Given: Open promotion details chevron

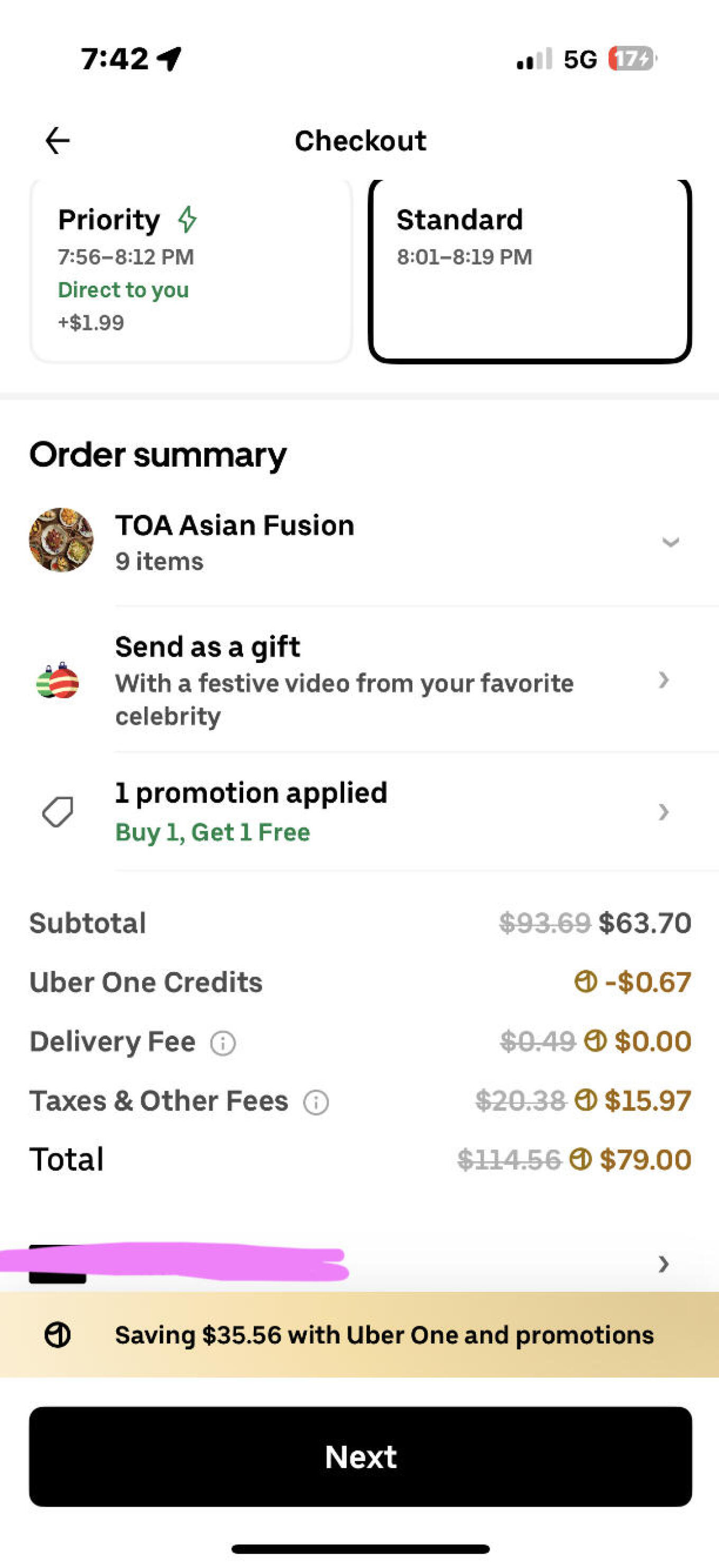Looking at the screenshot, I should (x=663, y=812).
